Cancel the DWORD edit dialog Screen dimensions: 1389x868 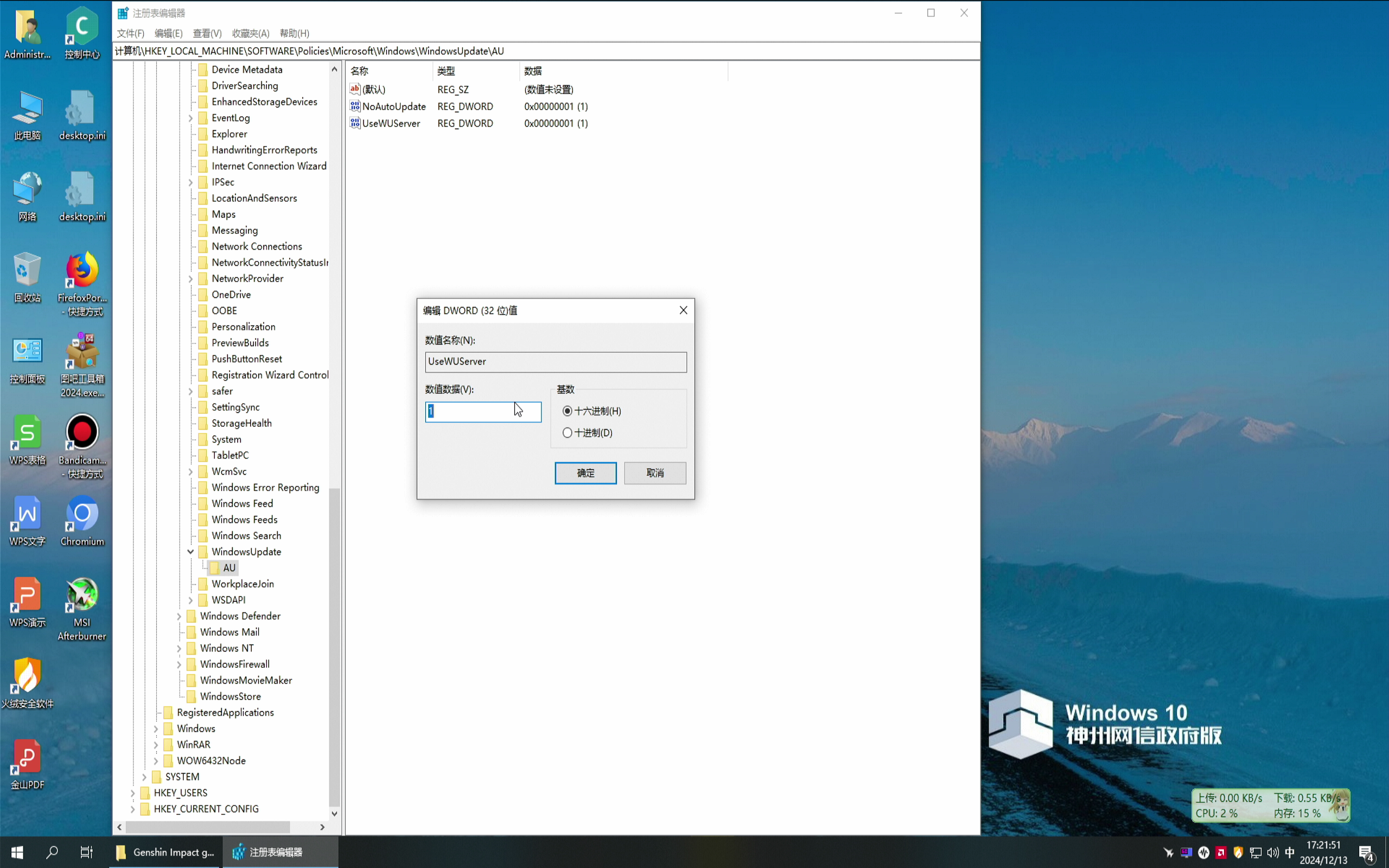click(x=654, y=473)
